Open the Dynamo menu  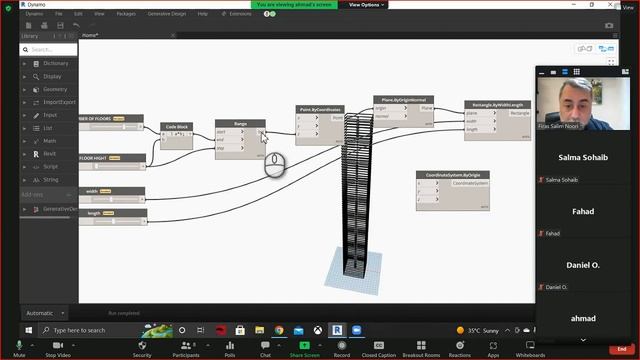click(x=34, y=14)
